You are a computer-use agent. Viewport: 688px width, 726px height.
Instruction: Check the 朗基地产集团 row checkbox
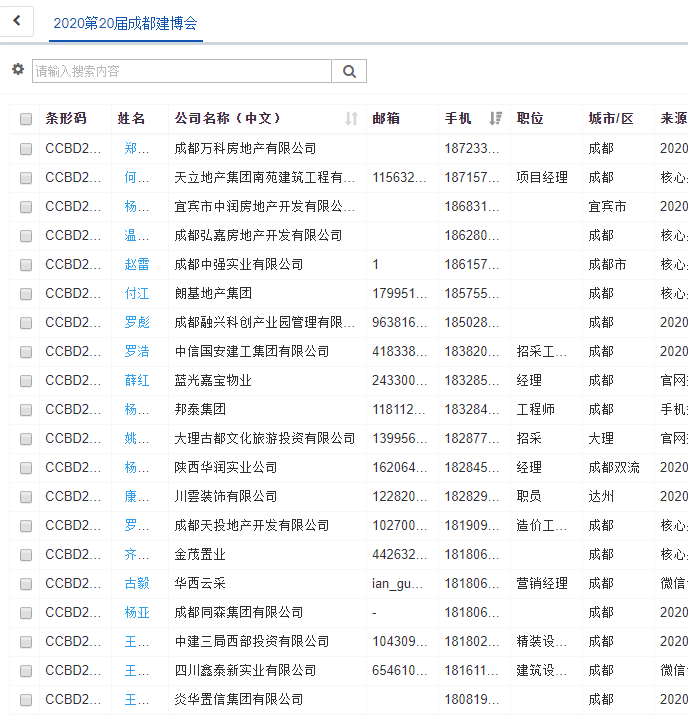(x=26, y=294)
